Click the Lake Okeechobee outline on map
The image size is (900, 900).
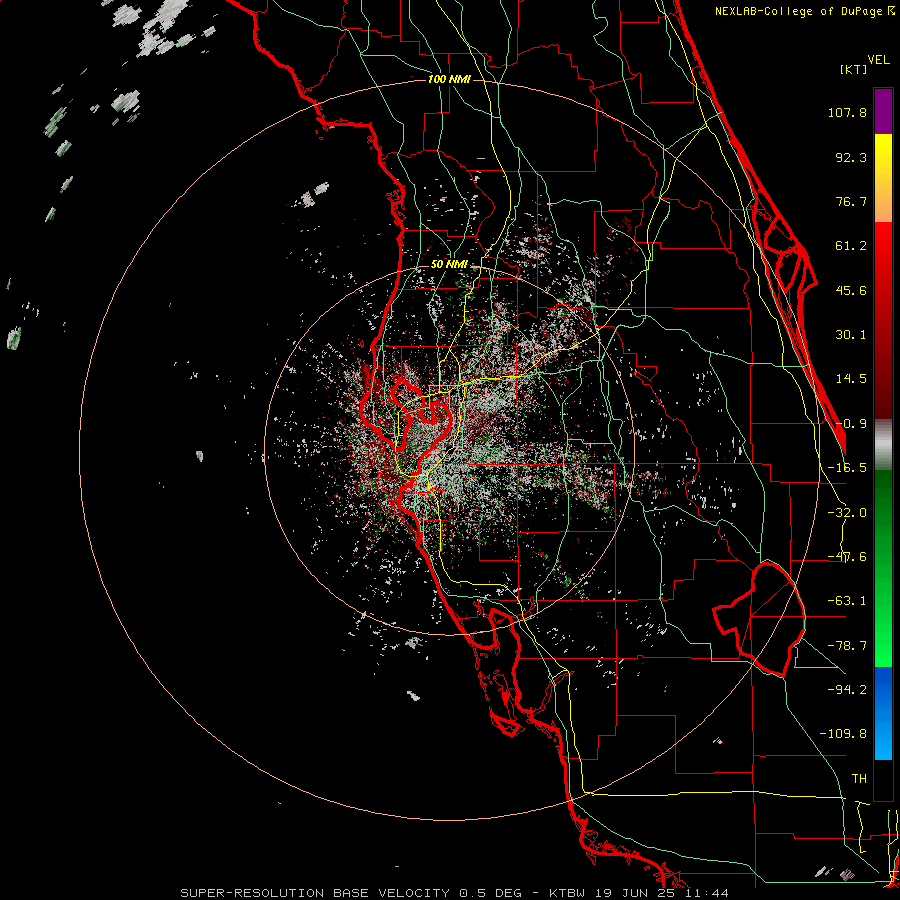point(759,619)
